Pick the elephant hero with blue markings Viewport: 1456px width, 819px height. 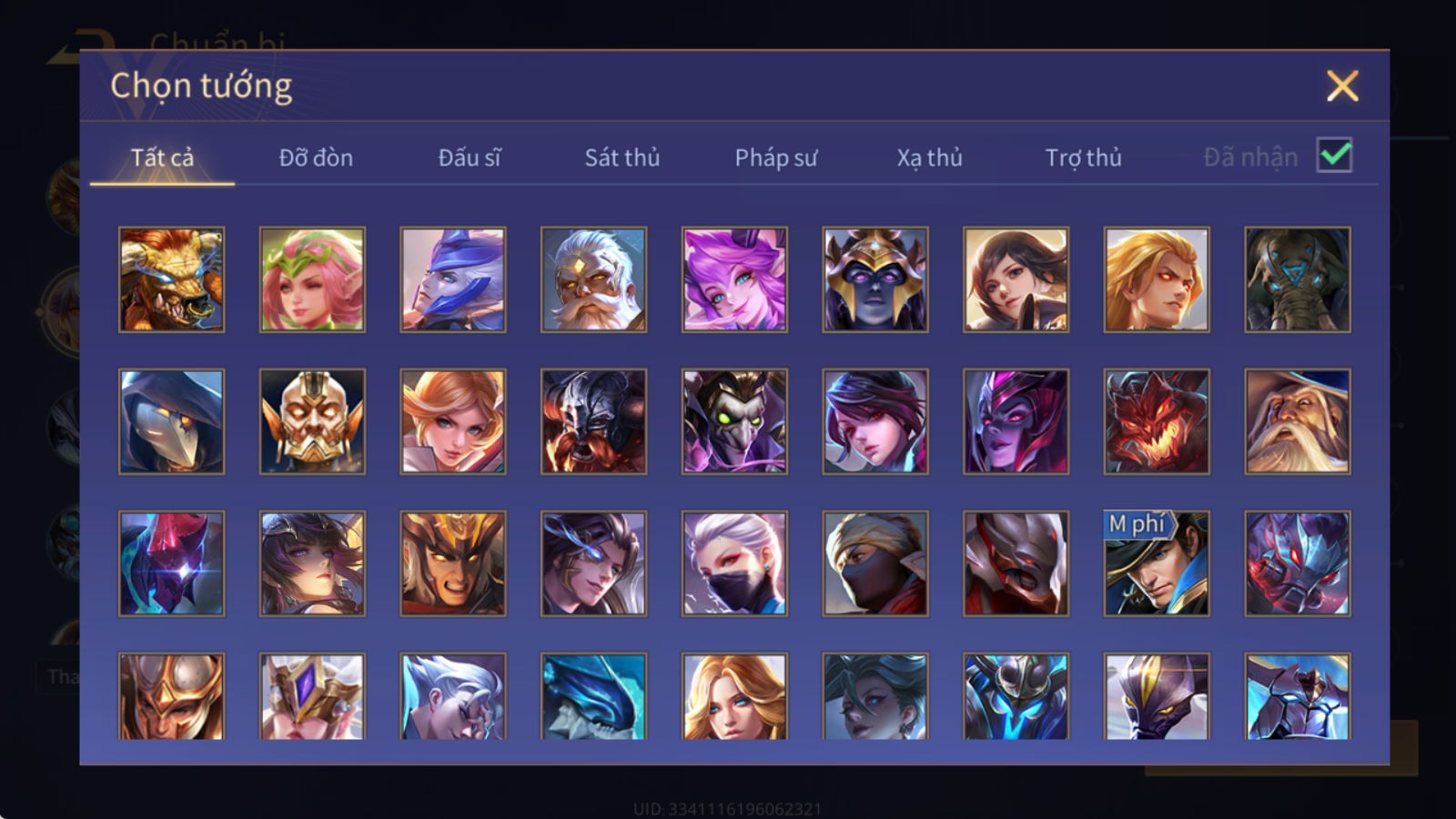(x=1298, y=279)
